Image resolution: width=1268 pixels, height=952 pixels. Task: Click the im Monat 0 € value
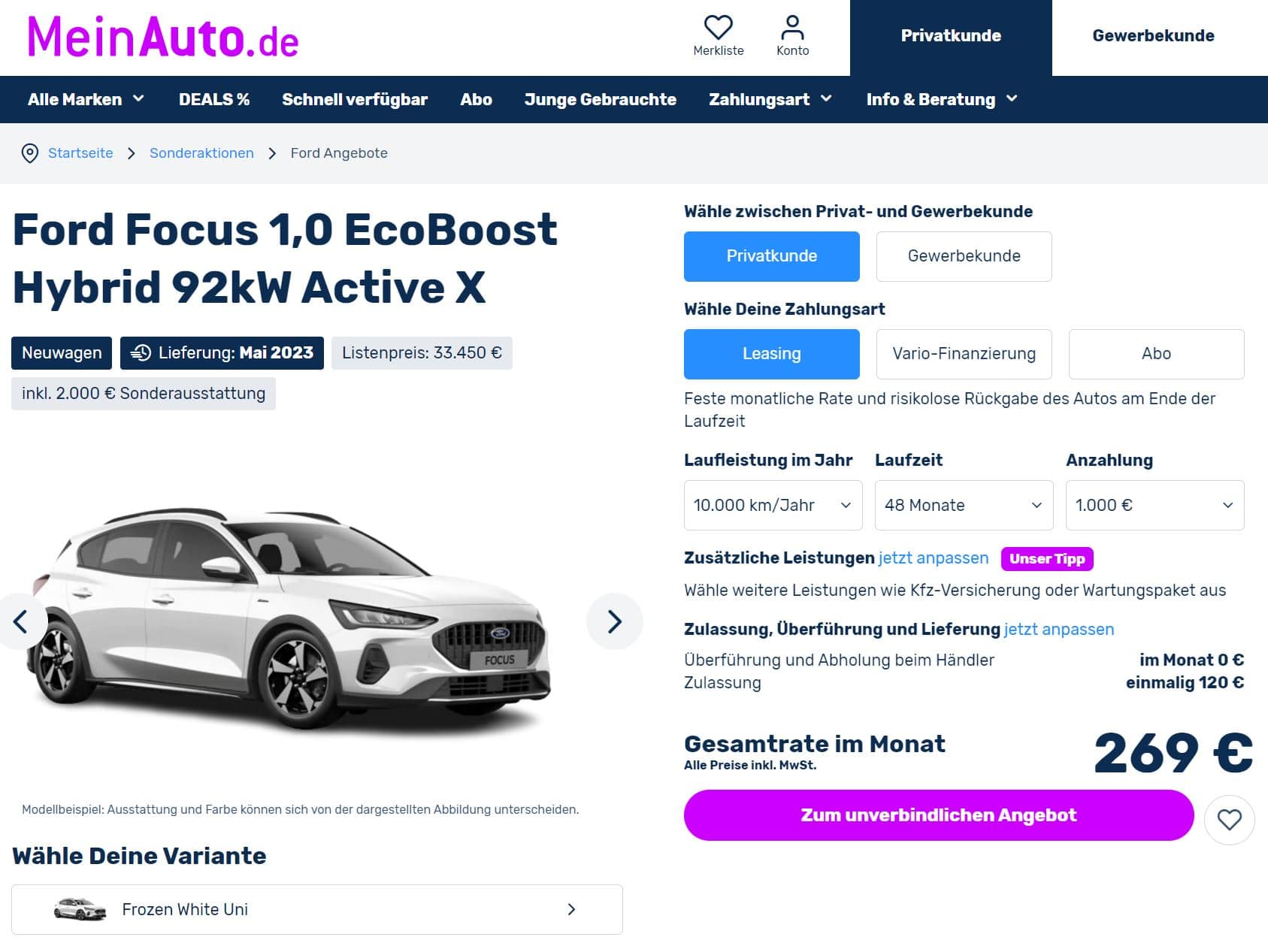click(1191, 660)
